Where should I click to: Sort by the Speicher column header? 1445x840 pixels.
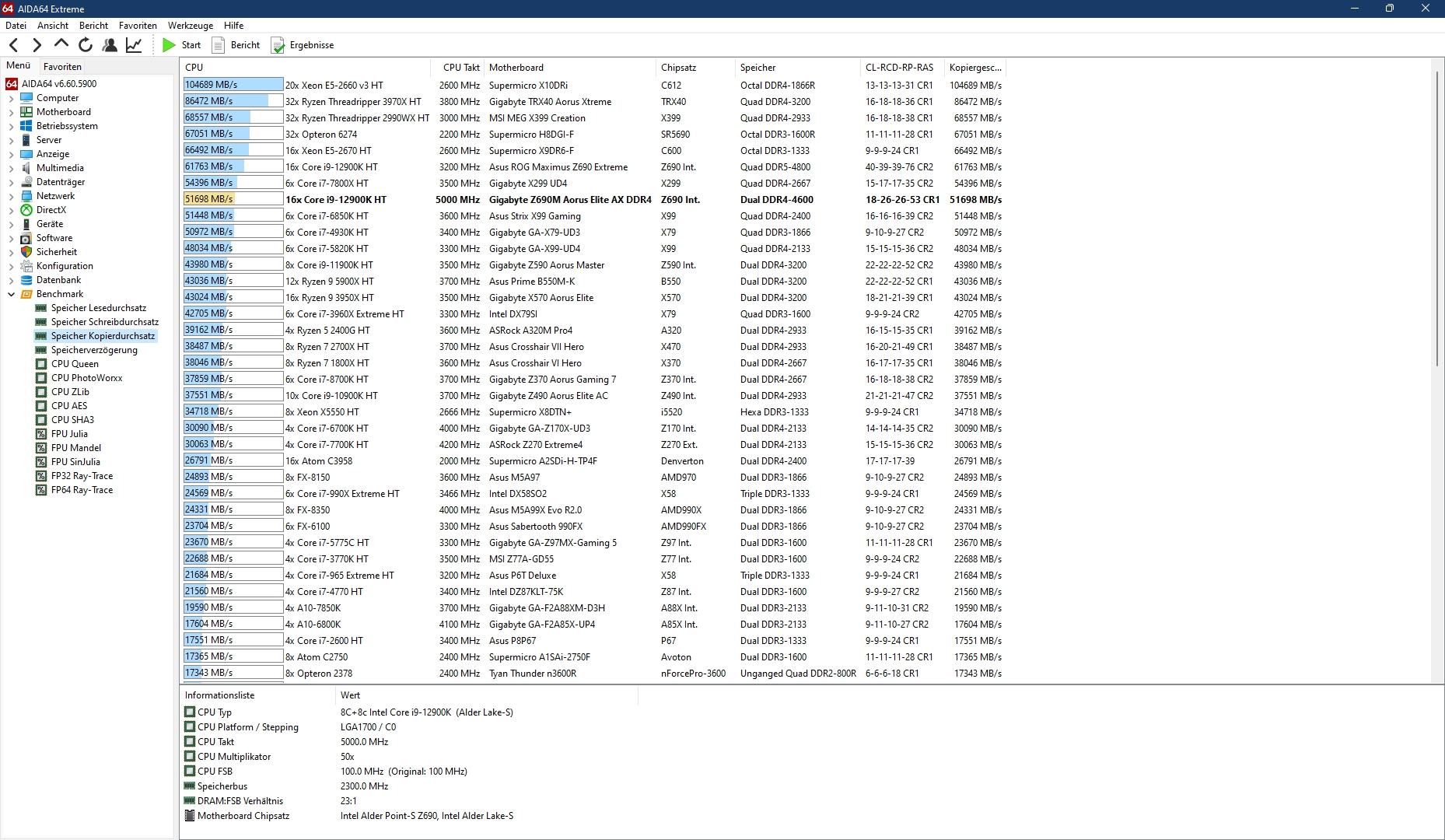(x=799, y=68)
